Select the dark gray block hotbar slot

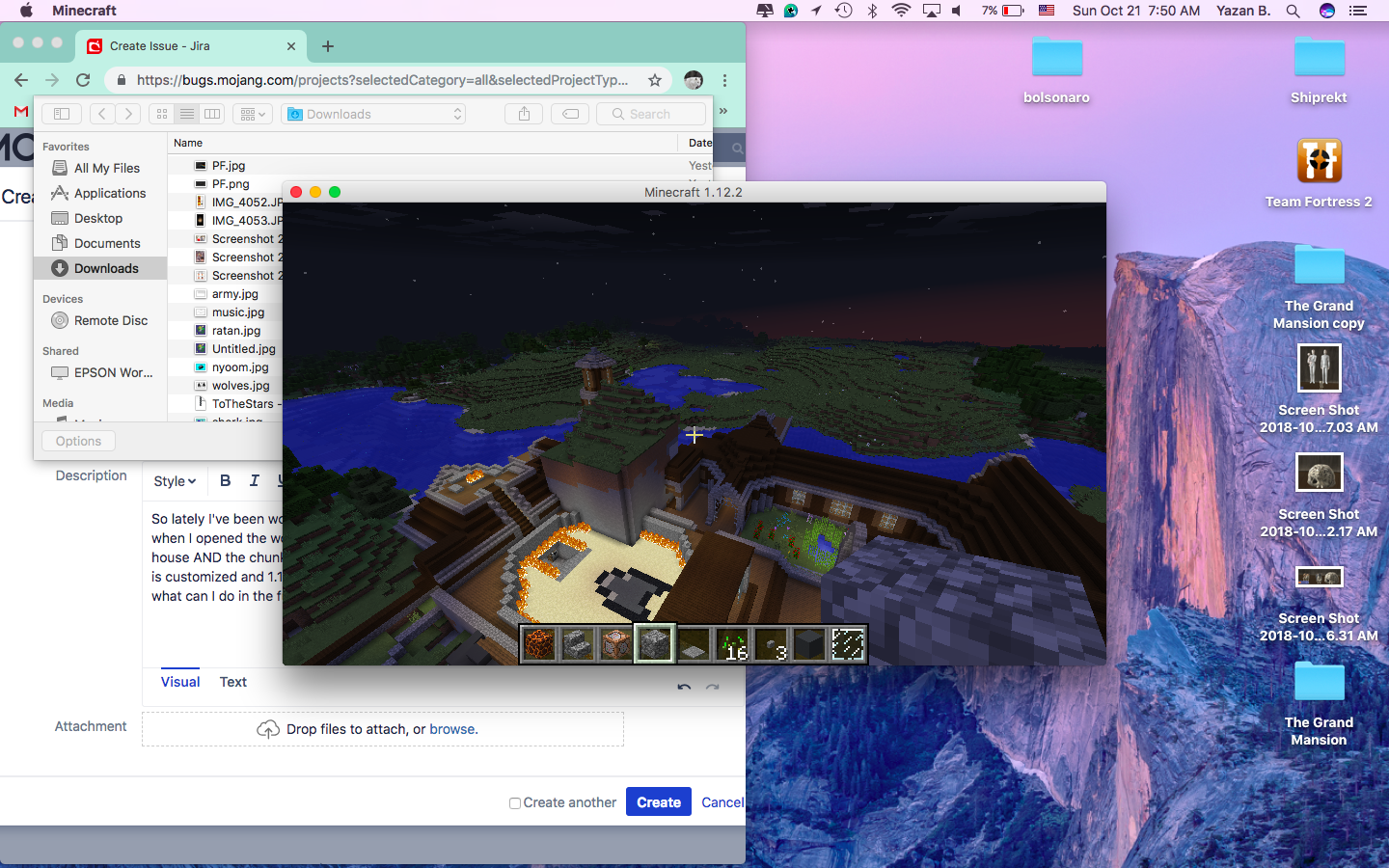[809, 644]
